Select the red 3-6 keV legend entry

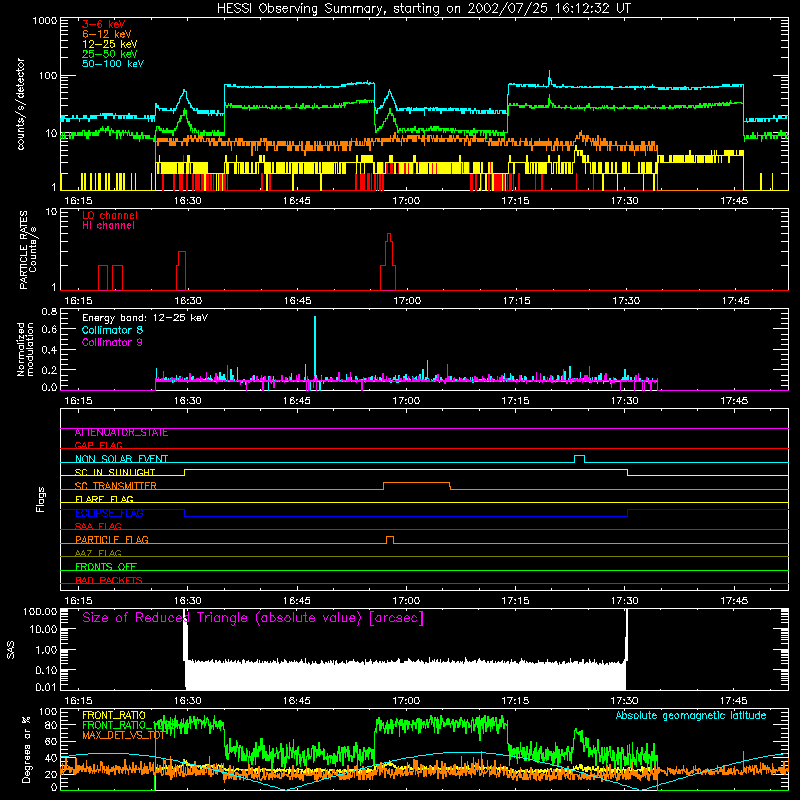pos(103,24)
